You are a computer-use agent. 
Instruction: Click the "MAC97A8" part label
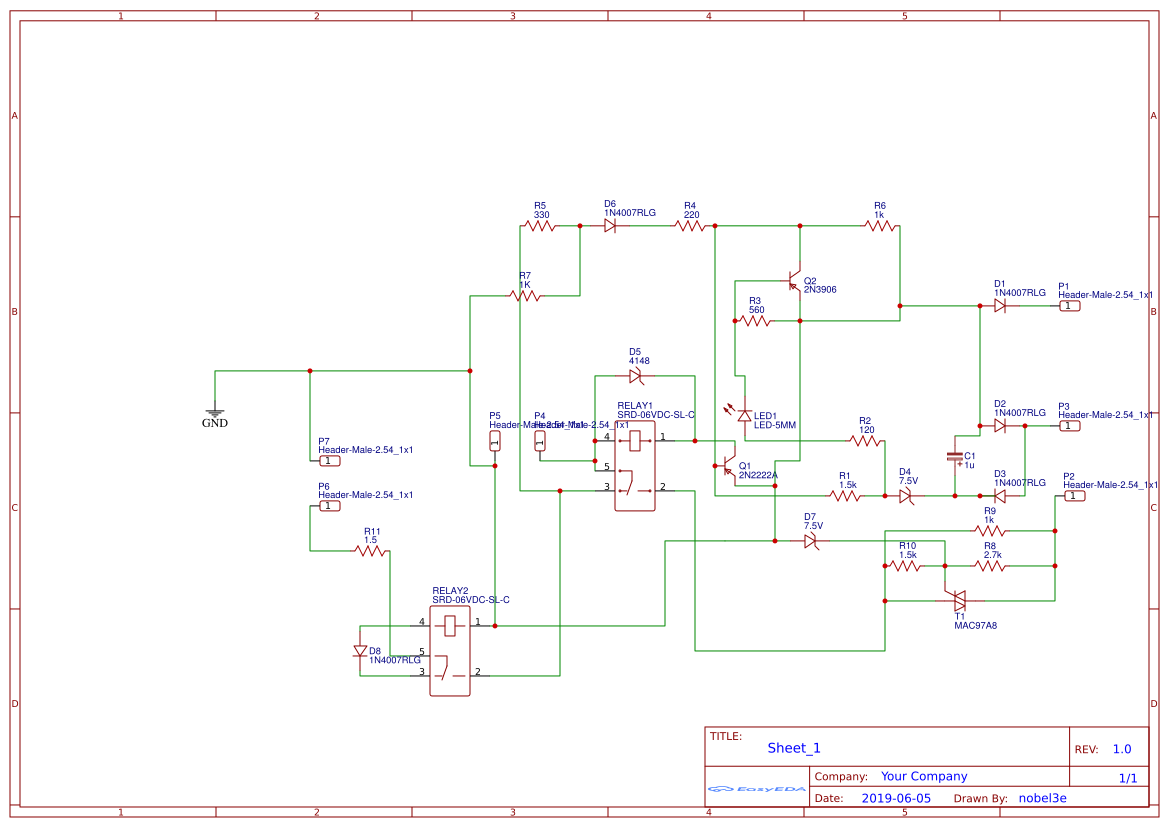tap(975, 626)
